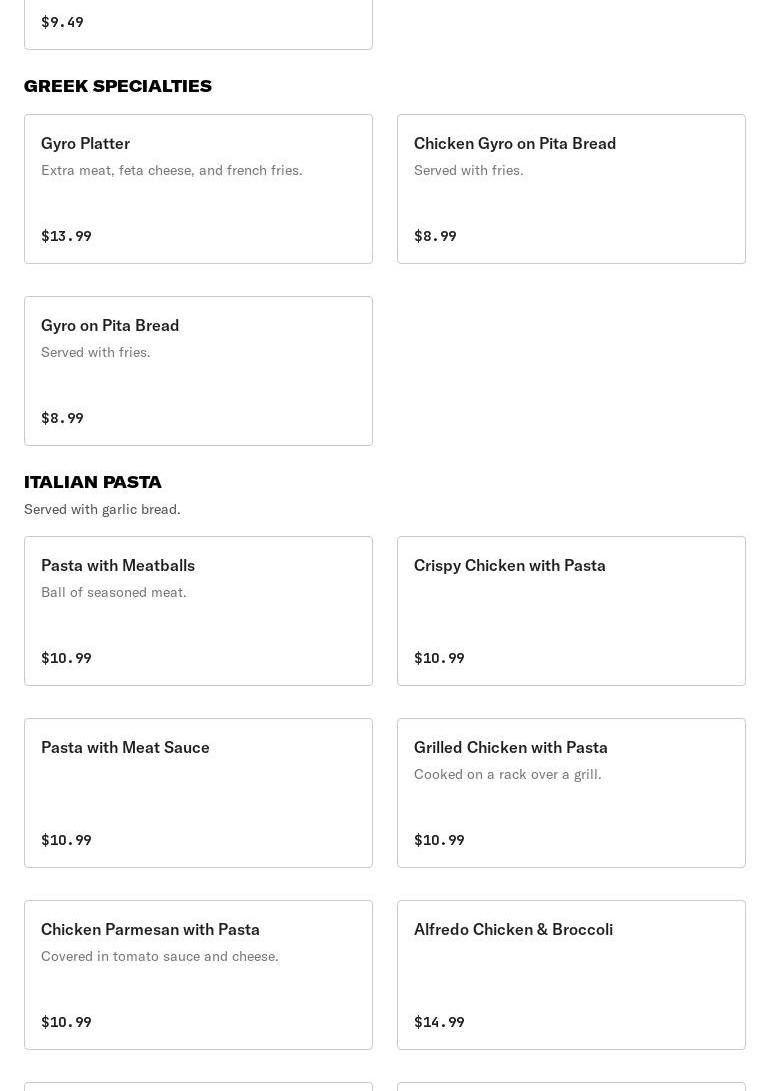Open Alfredo Chicken & Broccoli item
Viewport: 770px width, 1091px height.
coord(571,975)
